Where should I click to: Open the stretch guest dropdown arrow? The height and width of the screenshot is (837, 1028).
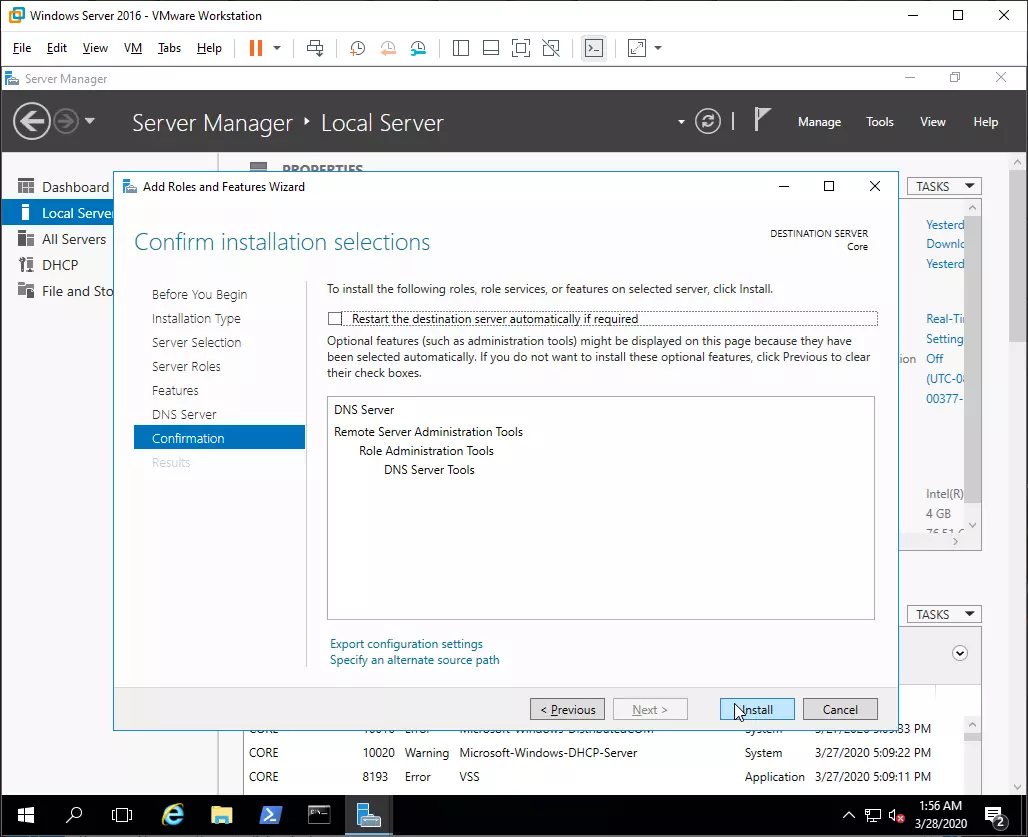coord(658,48)
